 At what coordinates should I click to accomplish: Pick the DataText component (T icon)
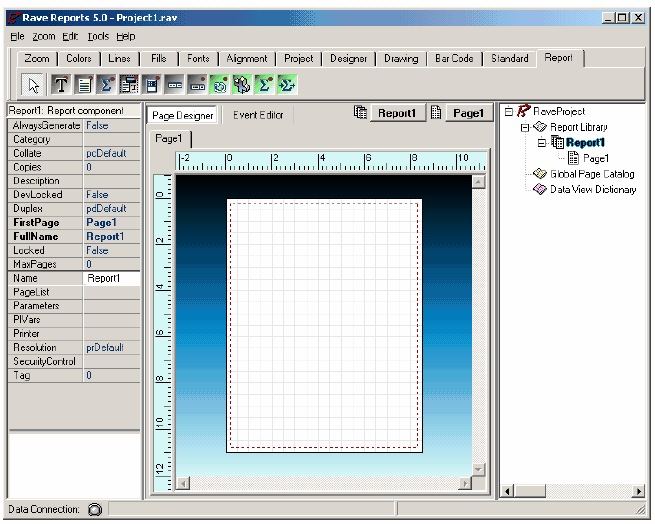[x=60, y=84]
